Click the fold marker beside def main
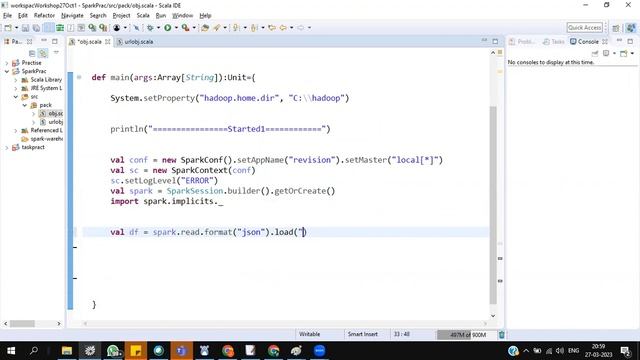 (79, 77)
